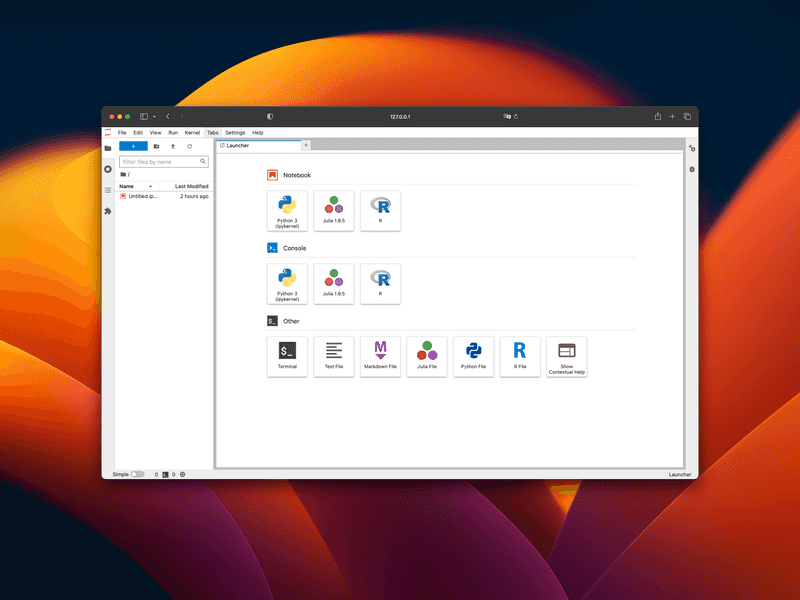Sort files by the Name column
This screenshot has height=600, width=800.
(127, 186)
